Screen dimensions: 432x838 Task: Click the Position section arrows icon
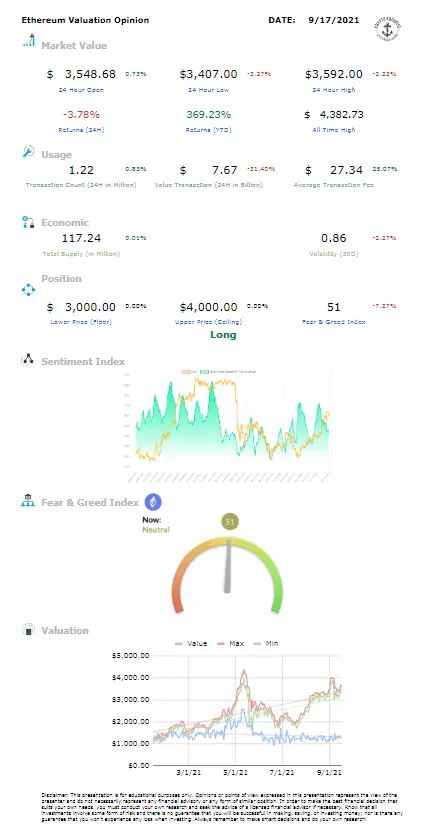28,290
